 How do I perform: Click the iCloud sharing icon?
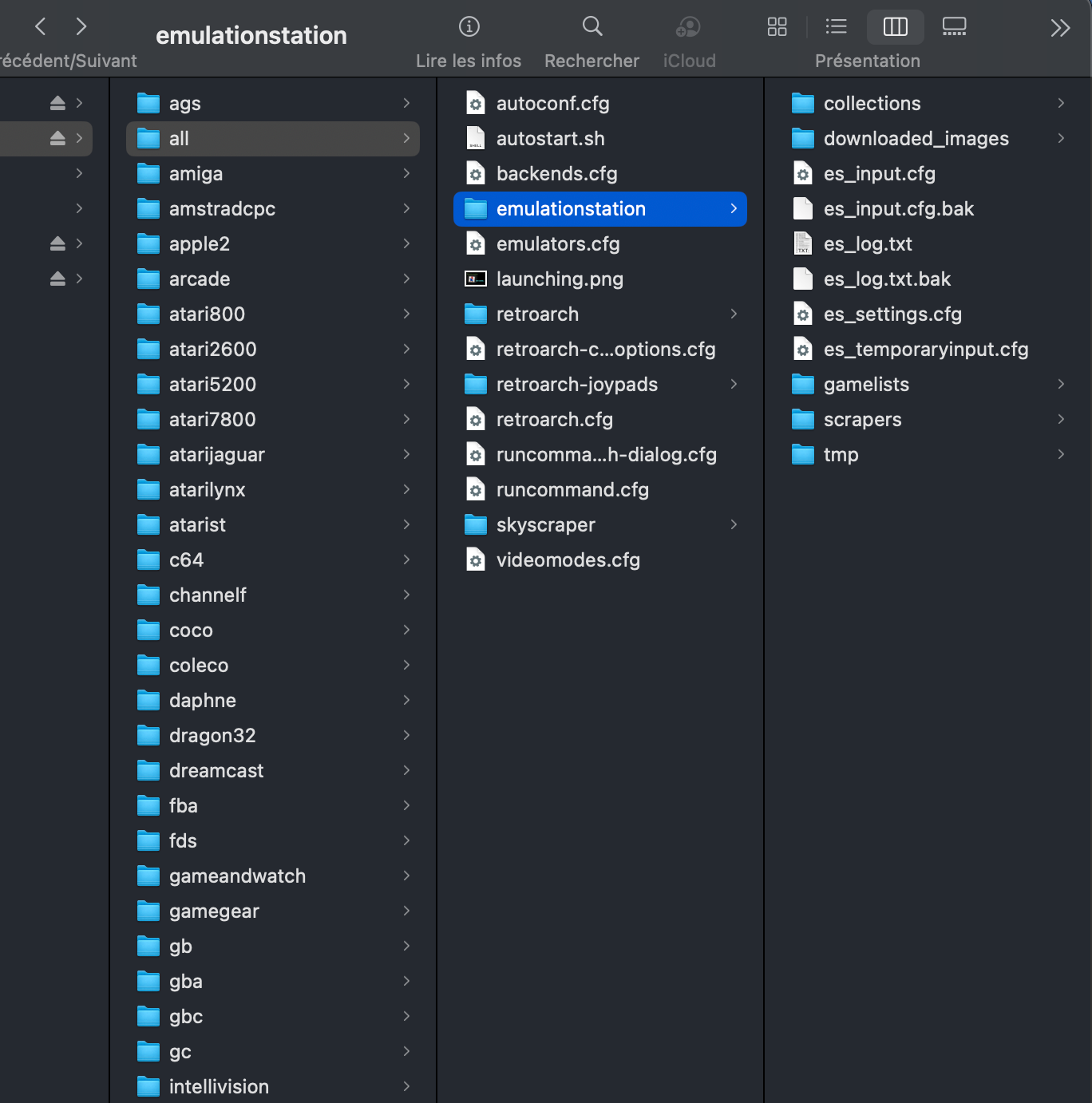(688, 27)
